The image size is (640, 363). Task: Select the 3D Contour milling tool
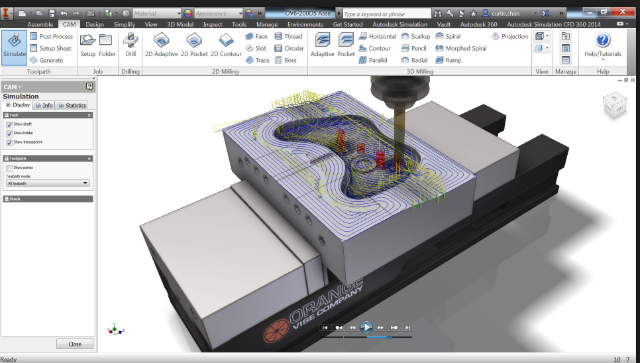click(x=375, y=48)
